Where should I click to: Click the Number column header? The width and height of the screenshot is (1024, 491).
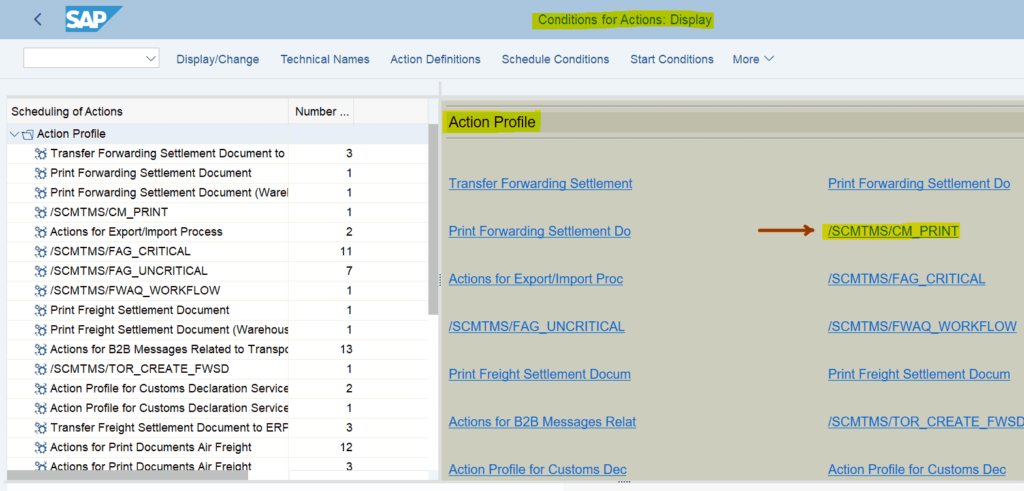322,111
